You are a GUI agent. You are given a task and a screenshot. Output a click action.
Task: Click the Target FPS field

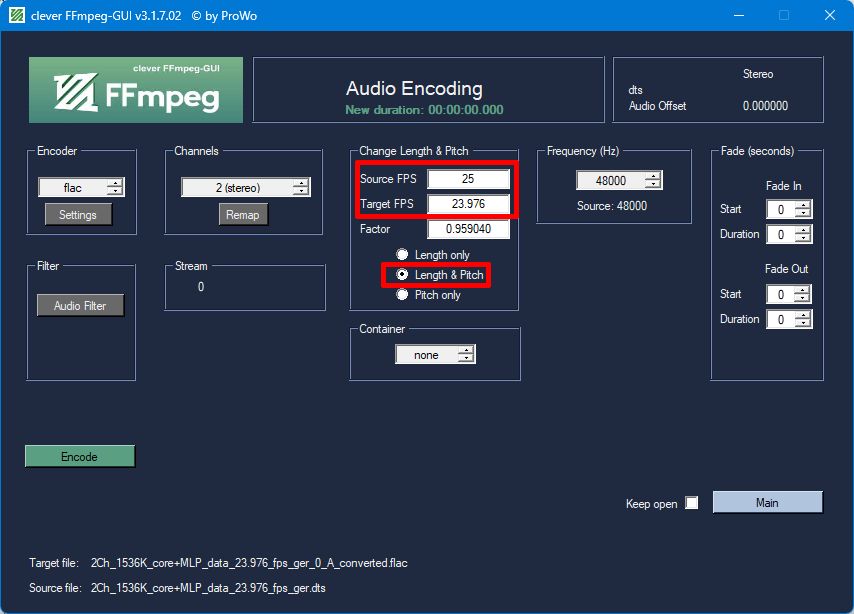coord(468,204)
